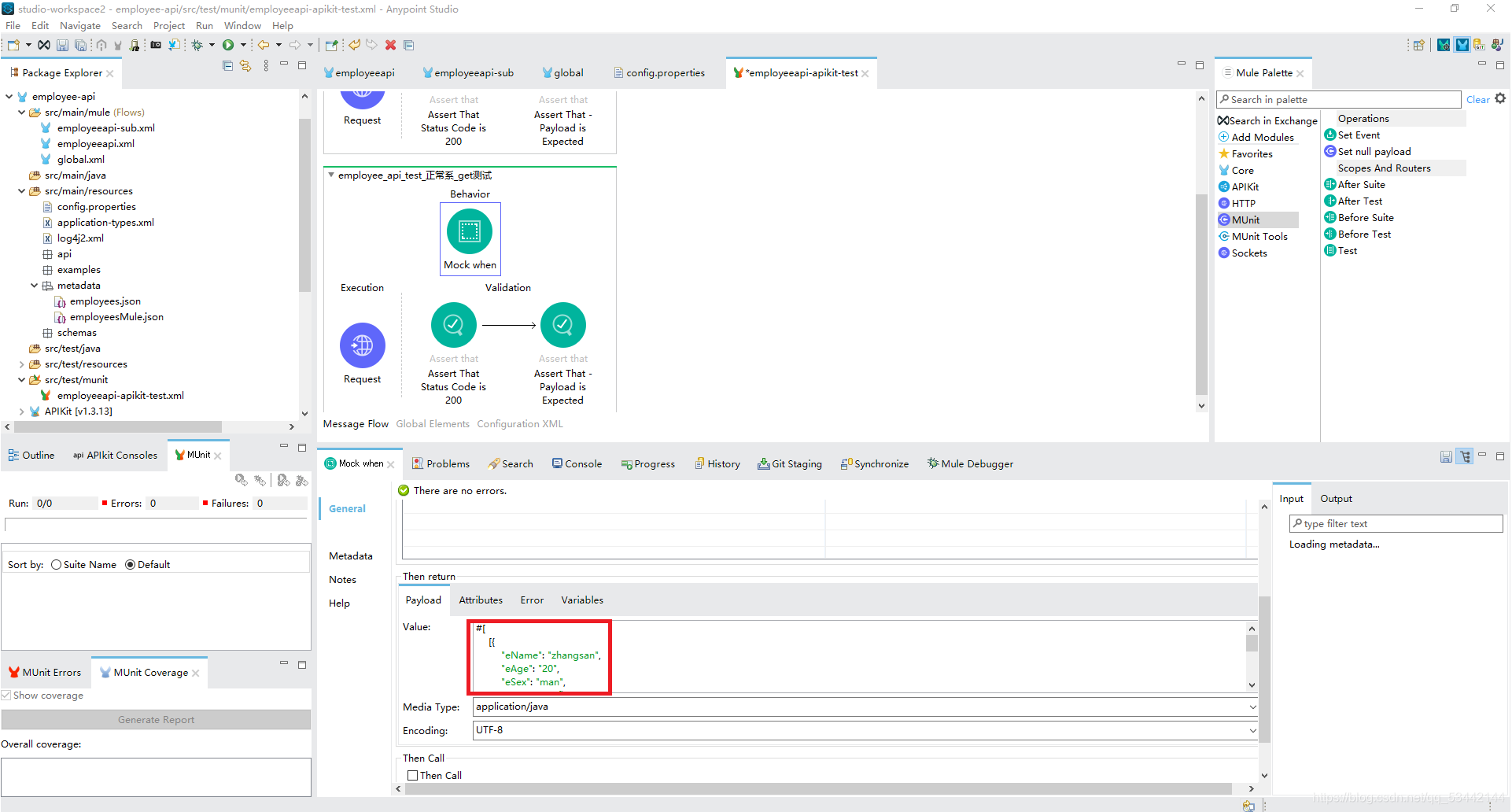Screen dimensions: 1512x812
Task: Switch to the Console tab
Action: pyautogui.click(x=577, y=464)
